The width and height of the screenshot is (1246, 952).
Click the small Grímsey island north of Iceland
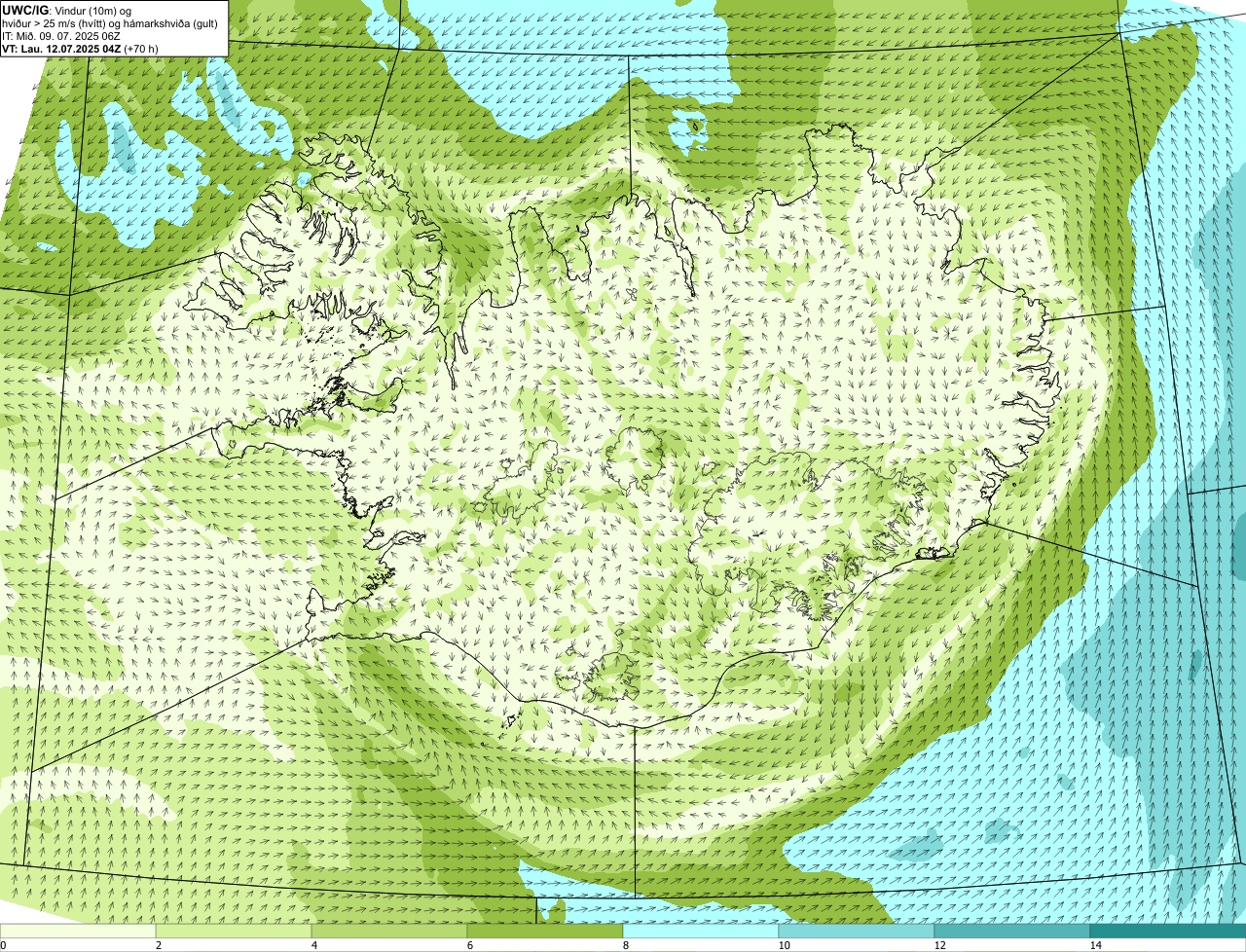[x=697, y=125]
